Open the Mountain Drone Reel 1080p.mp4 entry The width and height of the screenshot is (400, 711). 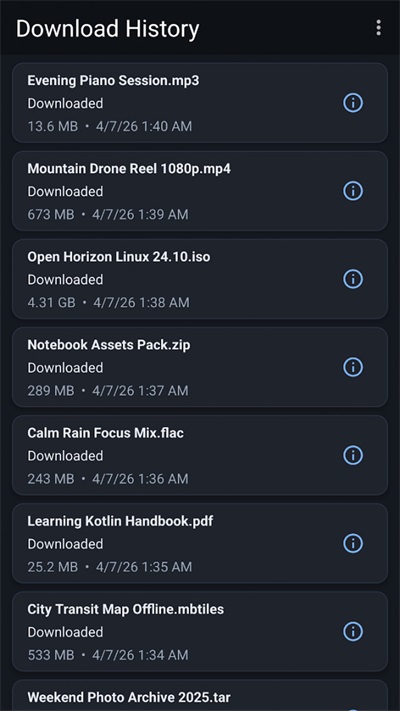coord(200,191)
